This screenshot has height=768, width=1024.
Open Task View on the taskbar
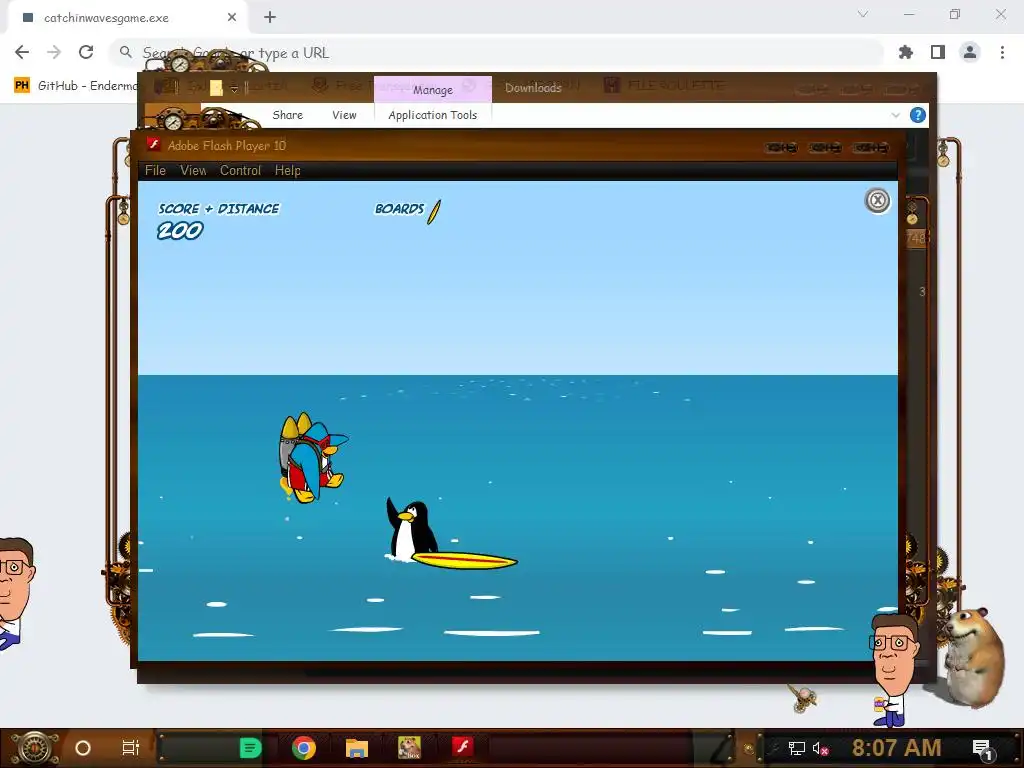tap(131, 748)
